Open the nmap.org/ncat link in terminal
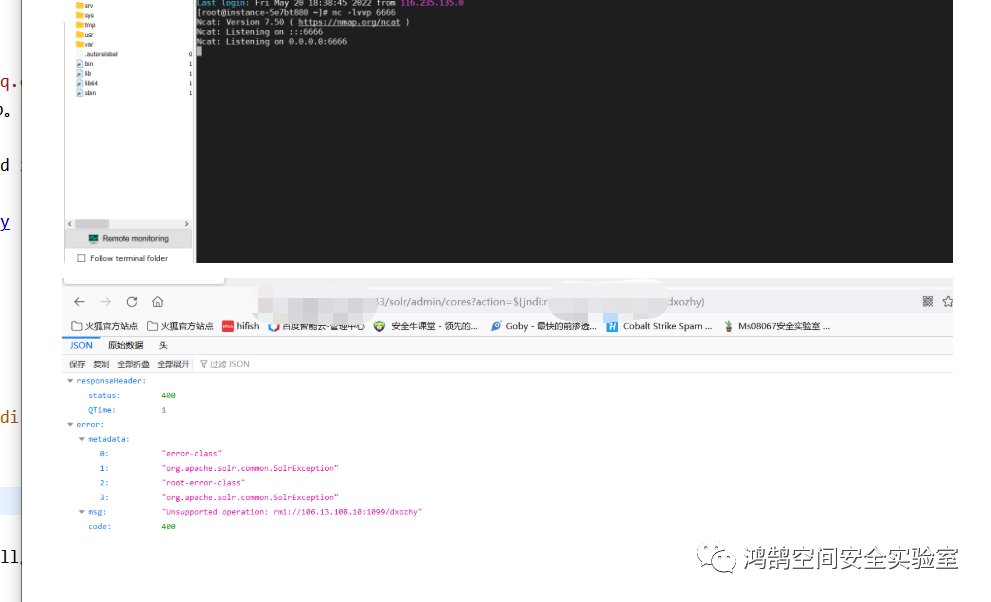The image size is (991, 602). [x=349, y=22]
